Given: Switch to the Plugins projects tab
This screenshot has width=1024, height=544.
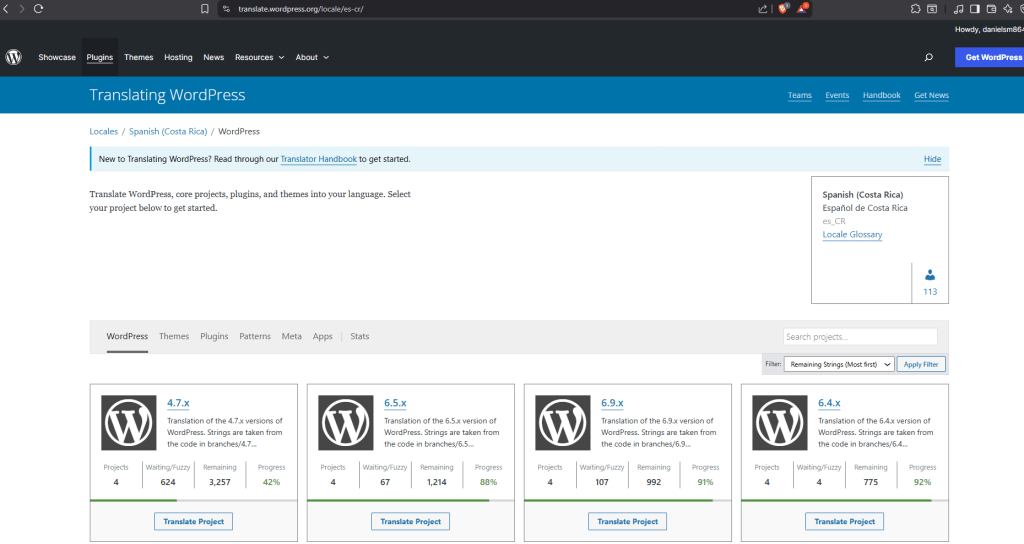Looking at the screenshot, I should tap(214, 337).
